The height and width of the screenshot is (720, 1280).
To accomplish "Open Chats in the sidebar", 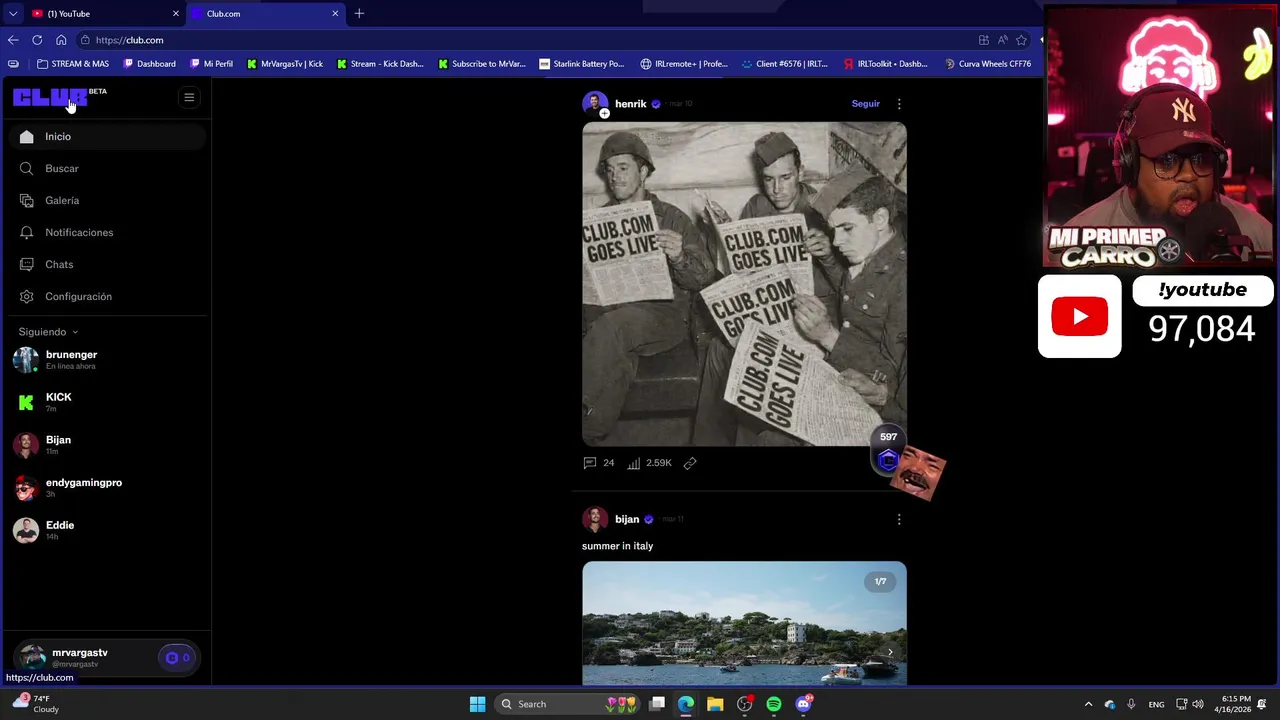I will pos(105,264).
